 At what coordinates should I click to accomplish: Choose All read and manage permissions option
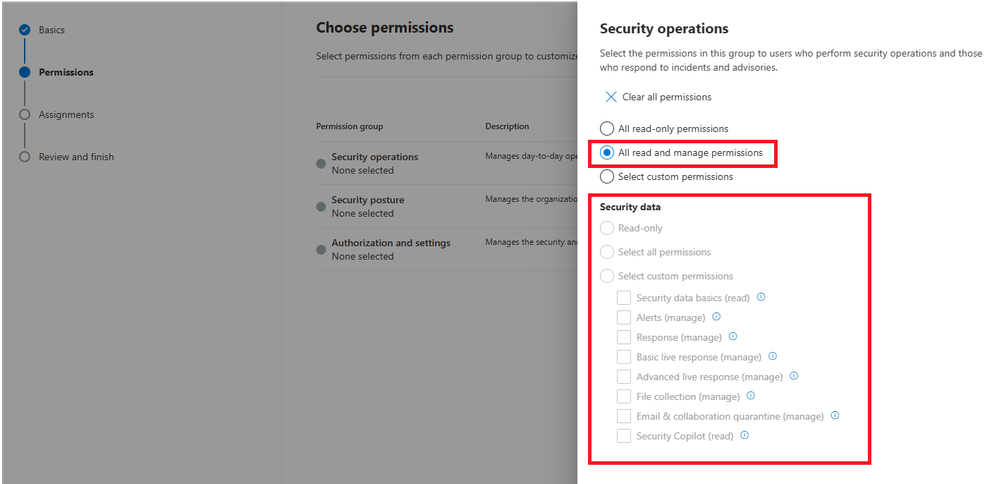pos(607,153)
